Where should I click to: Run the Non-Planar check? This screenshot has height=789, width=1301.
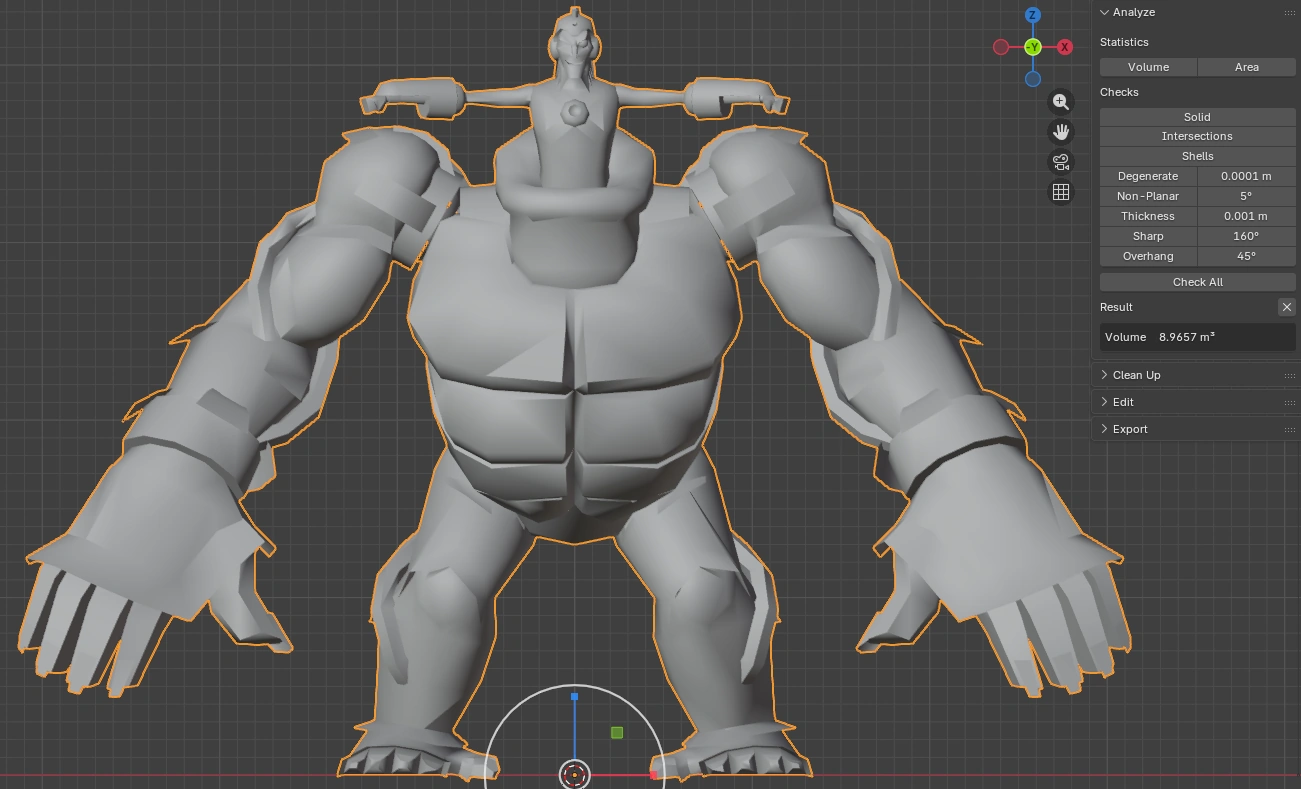[1148, 196]
